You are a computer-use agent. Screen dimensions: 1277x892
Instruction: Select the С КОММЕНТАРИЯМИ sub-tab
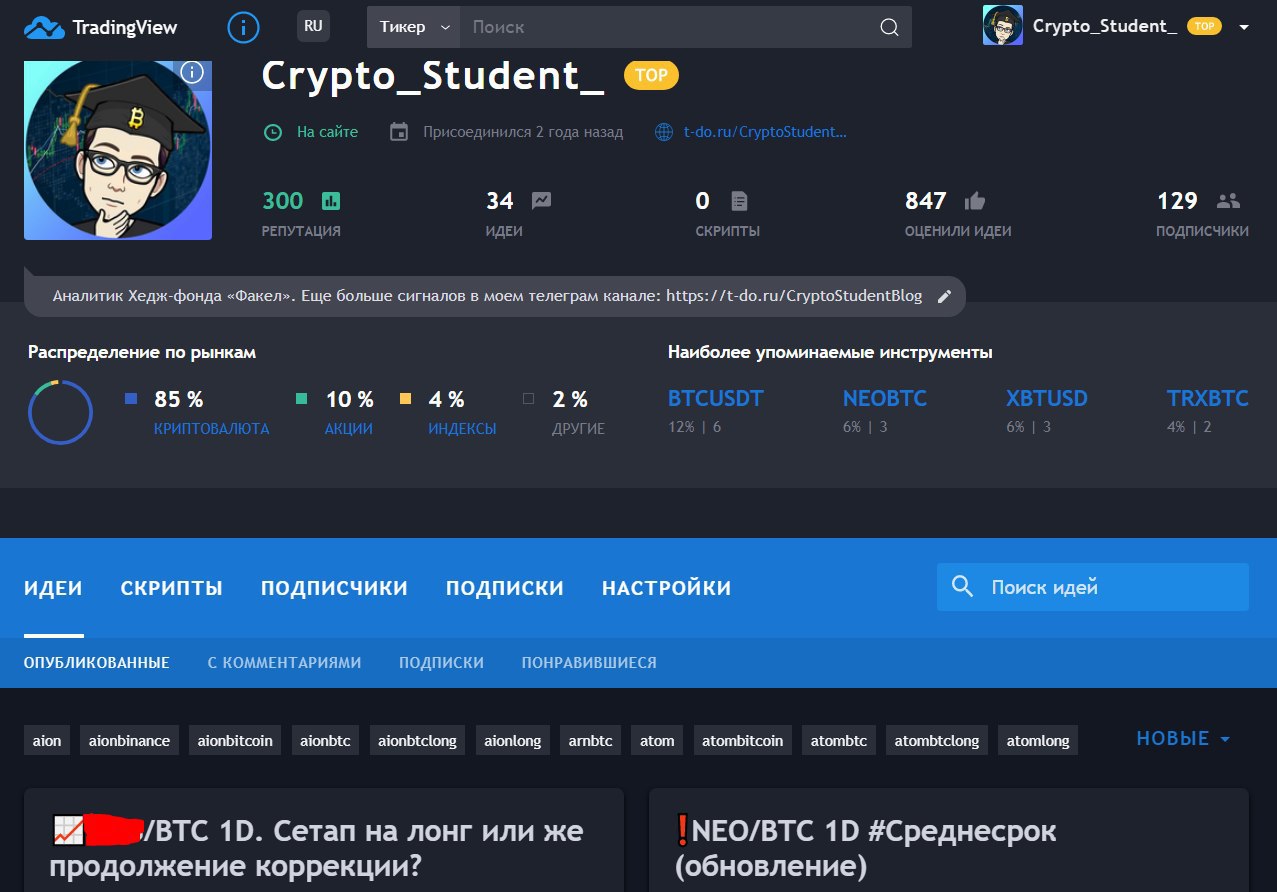click(284, 663)
